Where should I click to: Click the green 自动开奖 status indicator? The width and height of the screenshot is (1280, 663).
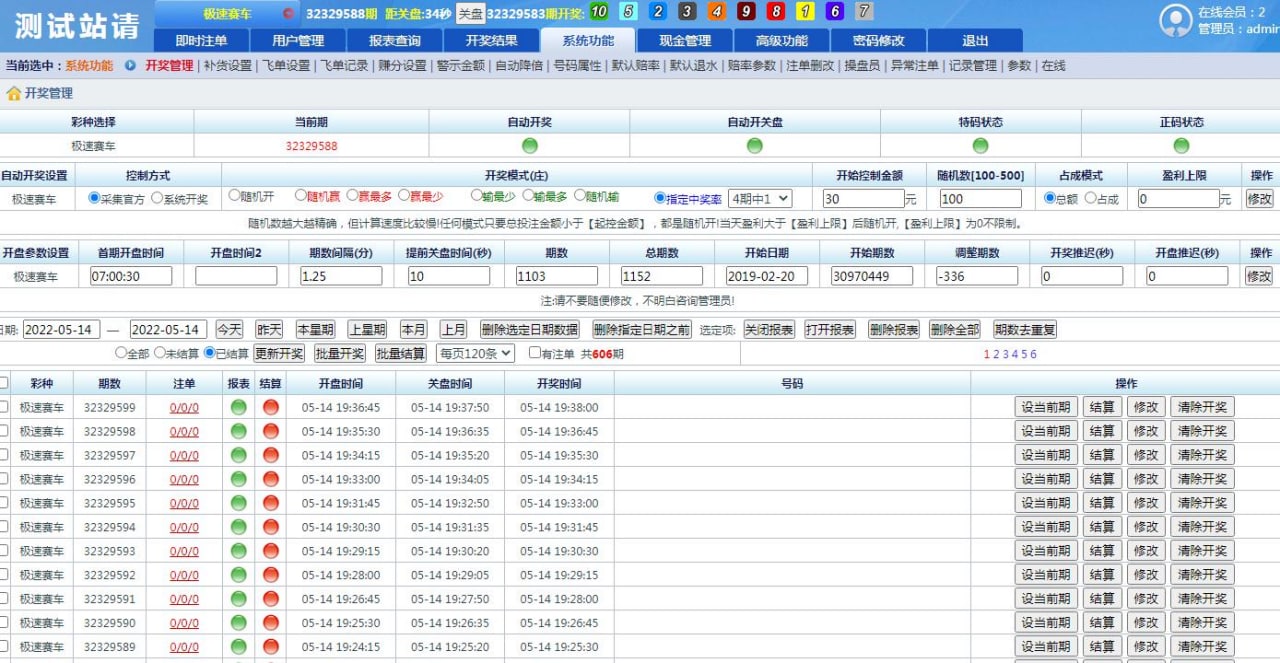pyautogui.click(x=529, y=146)
